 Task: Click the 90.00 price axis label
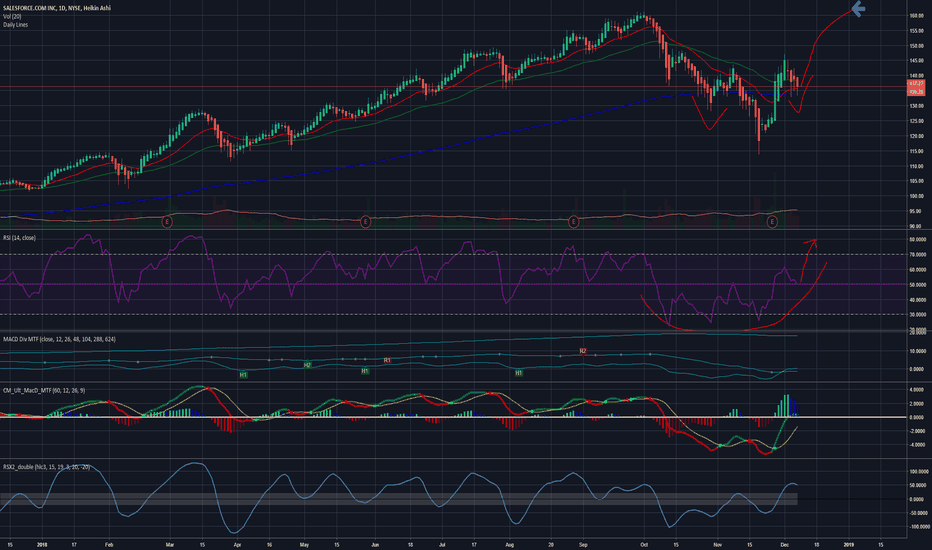tap(916, 226)
